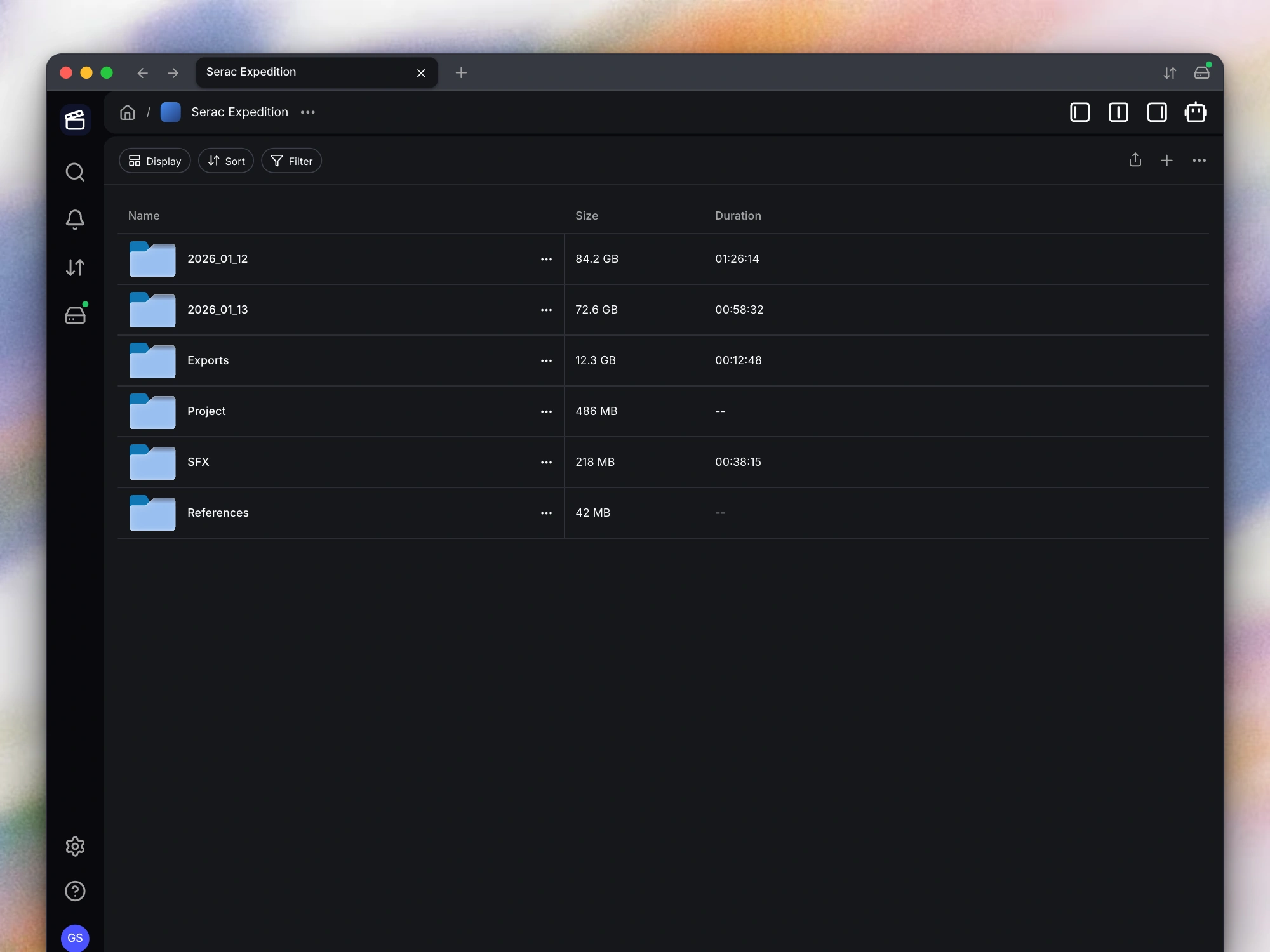The width and height of the screenshot is (1270, 952).
Task: Navigate forward with right arrow
Action: click(x=173, y=73)
